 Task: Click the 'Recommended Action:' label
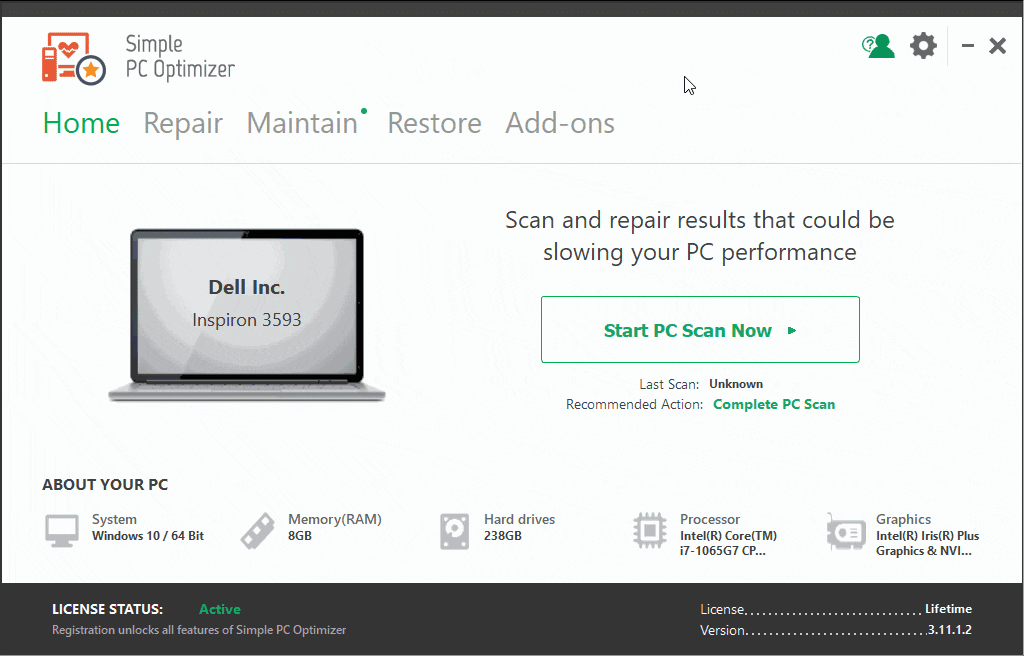point(634,404)
